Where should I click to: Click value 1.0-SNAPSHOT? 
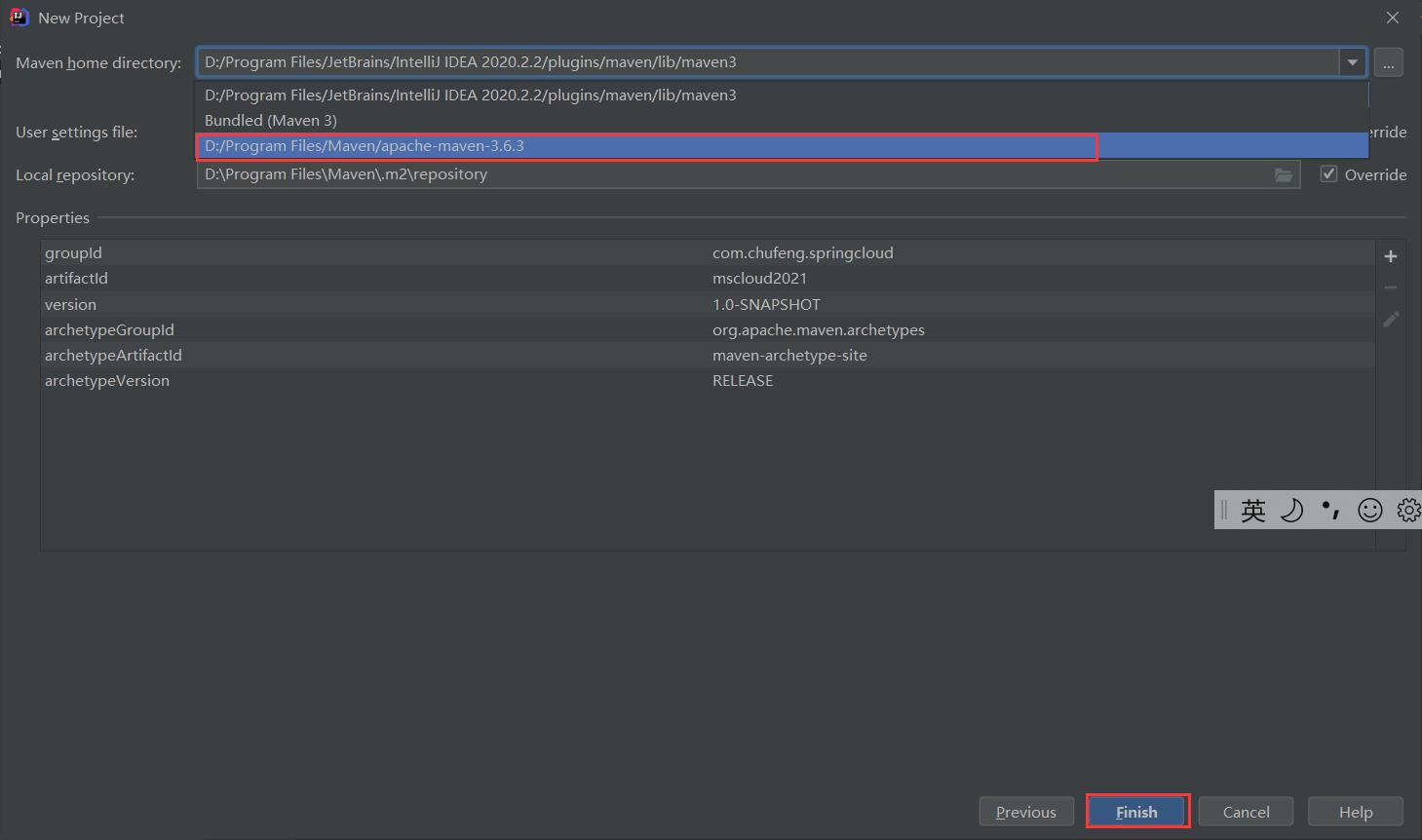click(766, 304)
